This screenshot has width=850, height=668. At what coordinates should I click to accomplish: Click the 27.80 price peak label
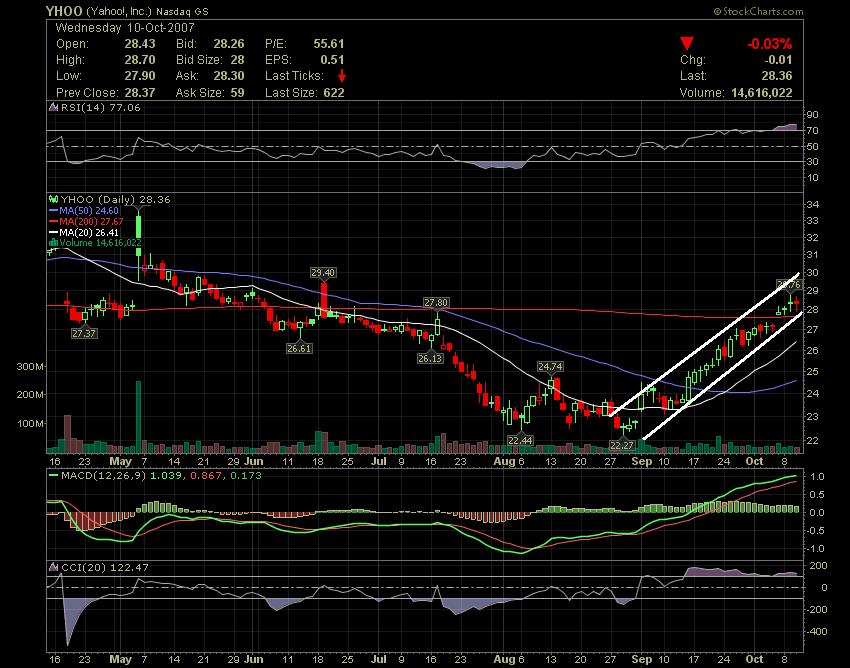point(436,303)
